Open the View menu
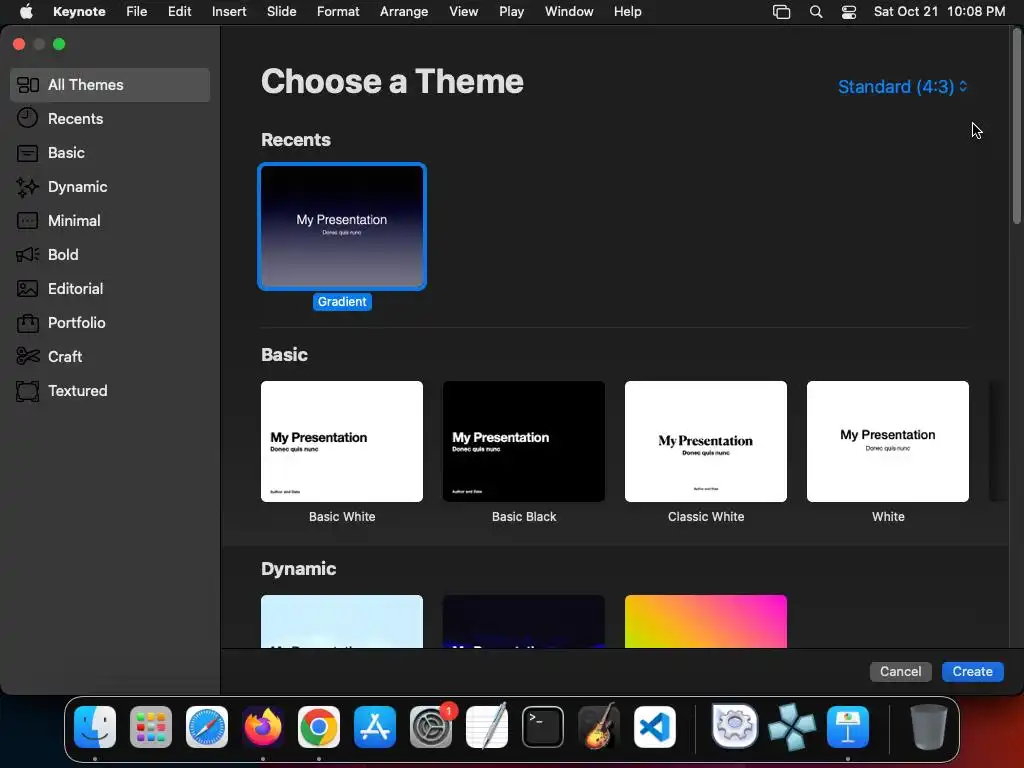Viewport: 1024px width, 768px height. coord(463,12)
